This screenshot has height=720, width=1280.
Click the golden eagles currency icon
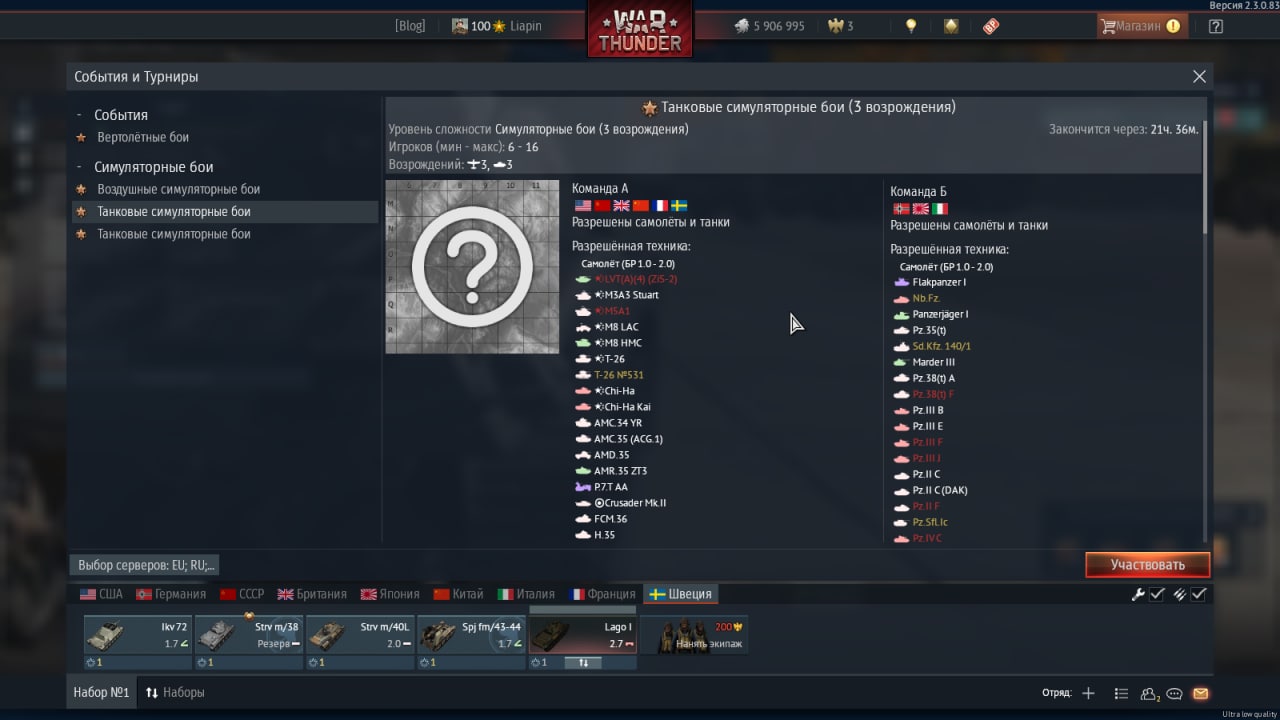pyautogui.click(x=836, y=26)
